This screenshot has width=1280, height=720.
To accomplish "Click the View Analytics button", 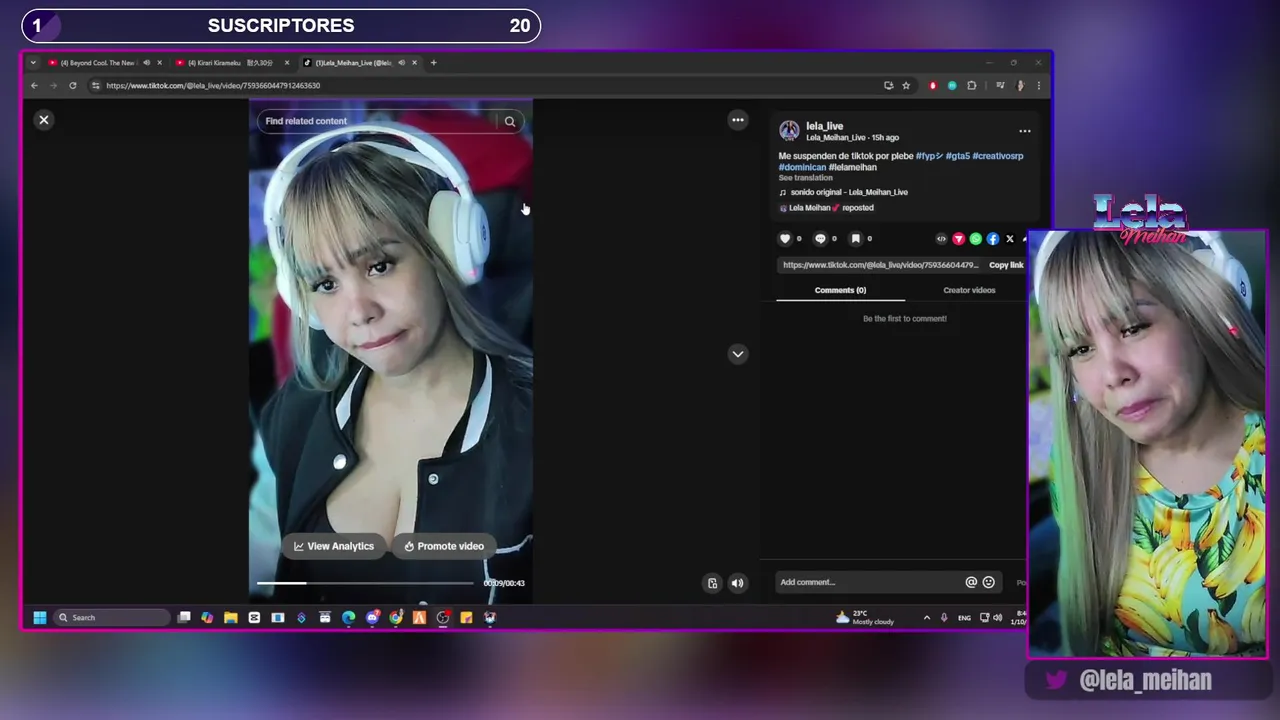I will pyautogui.click(x=334, y=546).
